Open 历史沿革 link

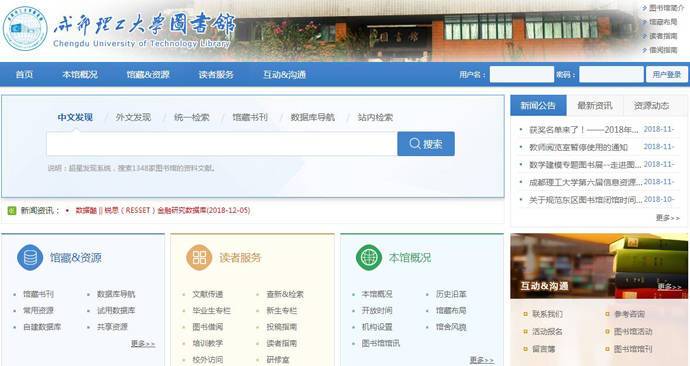[x=451, y=294]
